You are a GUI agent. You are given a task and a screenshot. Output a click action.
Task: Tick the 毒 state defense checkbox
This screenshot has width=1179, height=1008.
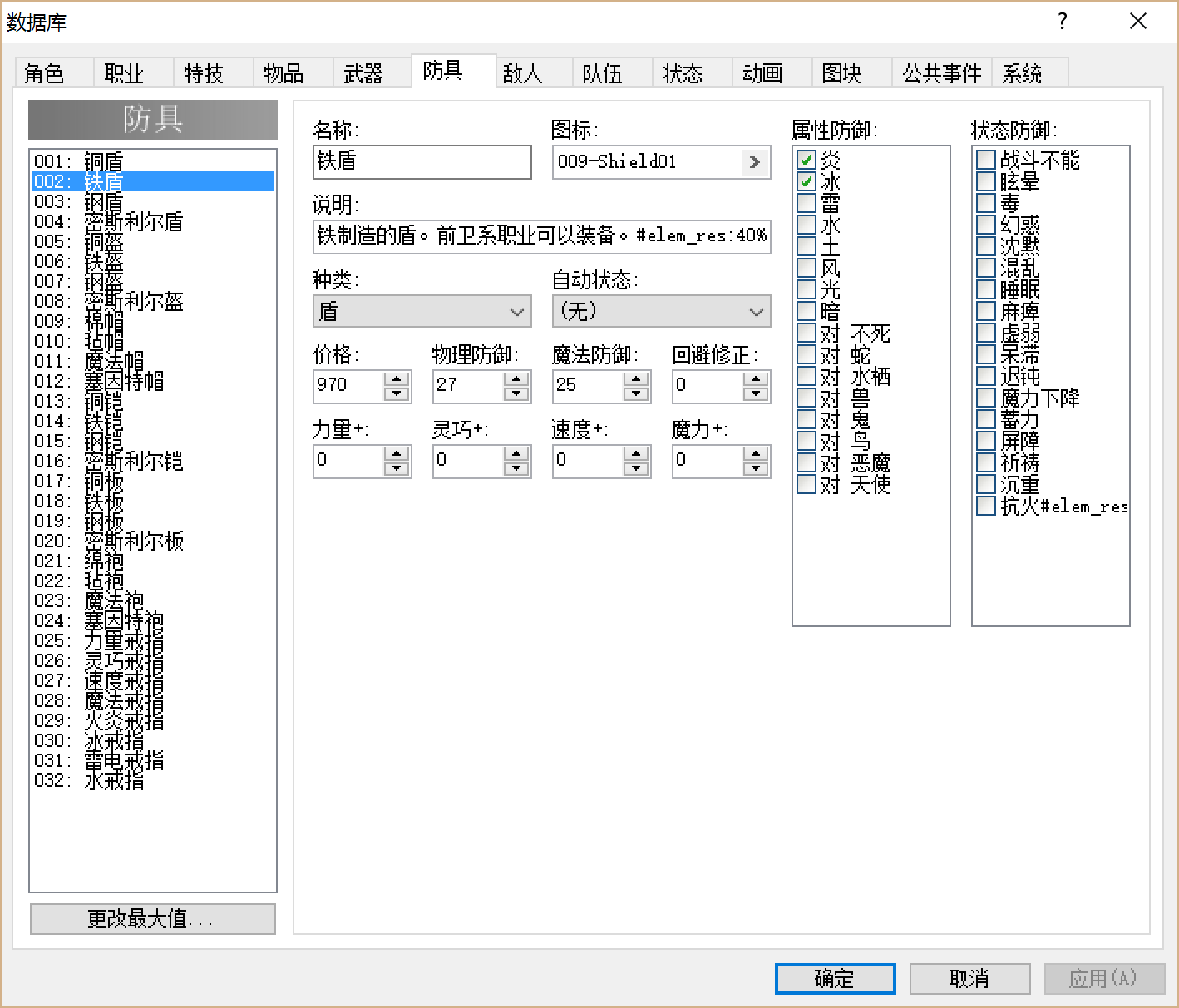point(986,202)
